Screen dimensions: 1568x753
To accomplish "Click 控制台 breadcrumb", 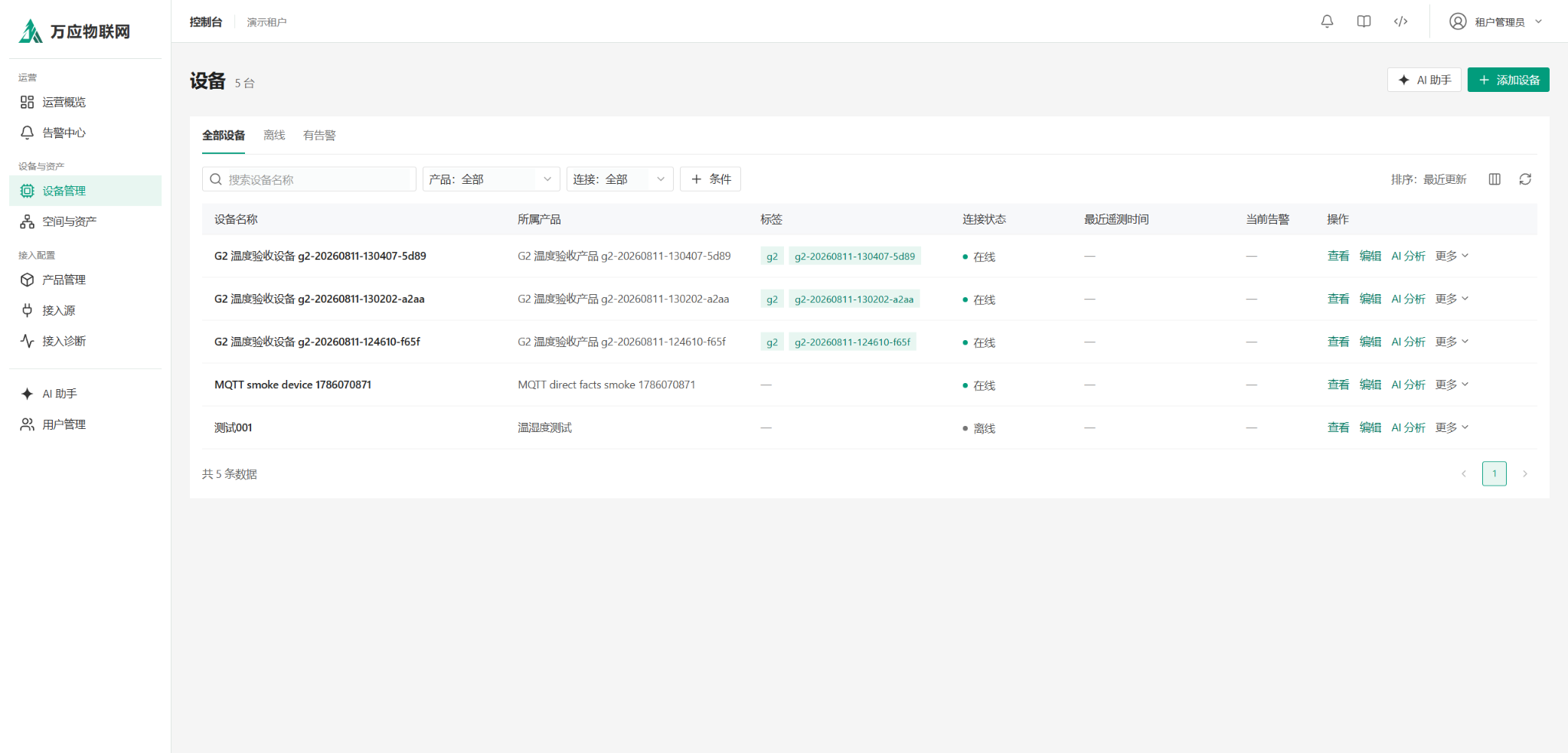I will click(x=206, y=22).
